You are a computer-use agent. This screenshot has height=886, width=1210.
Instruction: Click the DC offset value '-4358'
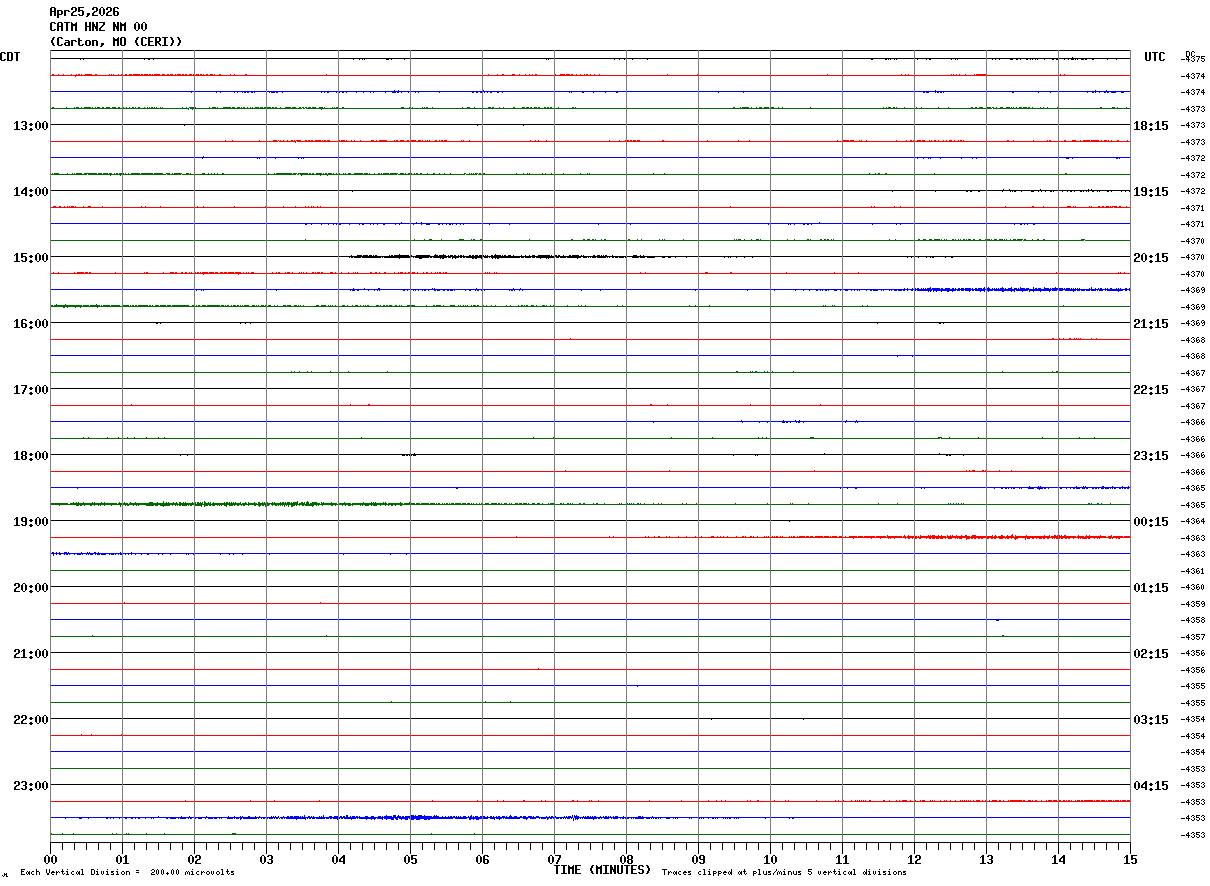(x=1194, y=620)
